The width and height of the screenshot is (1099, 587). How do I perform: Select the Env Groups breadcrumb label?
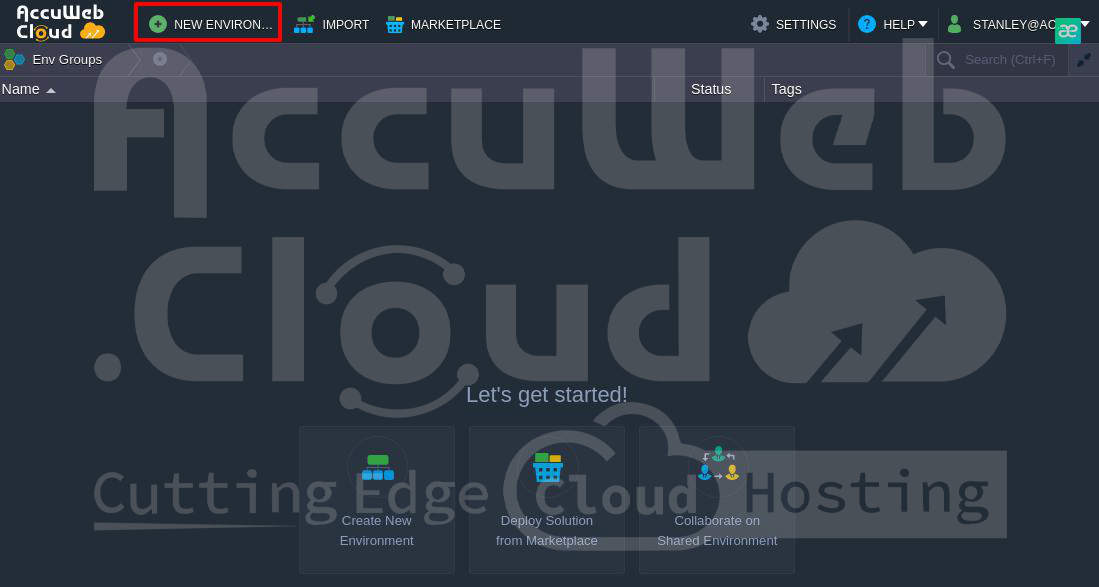point(67,59)
